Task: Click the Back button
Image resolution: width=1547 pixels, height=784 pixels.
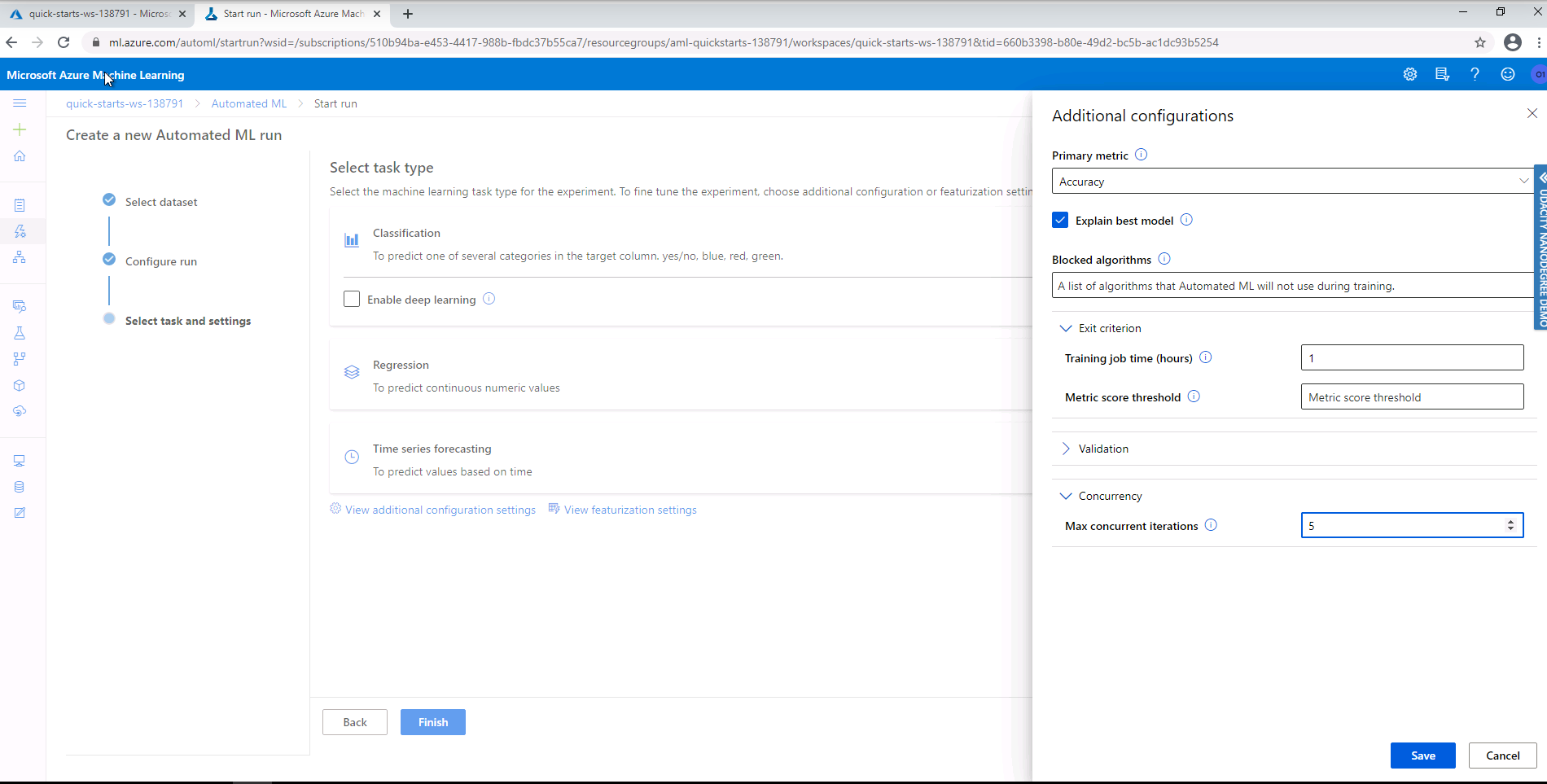Action: pyautogui.click(x=355, y=722)
